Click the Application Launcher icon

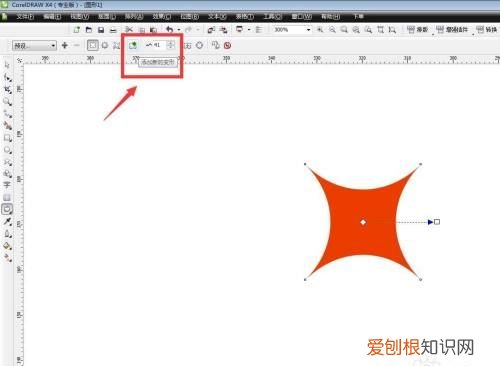click(x=239, y=29)
